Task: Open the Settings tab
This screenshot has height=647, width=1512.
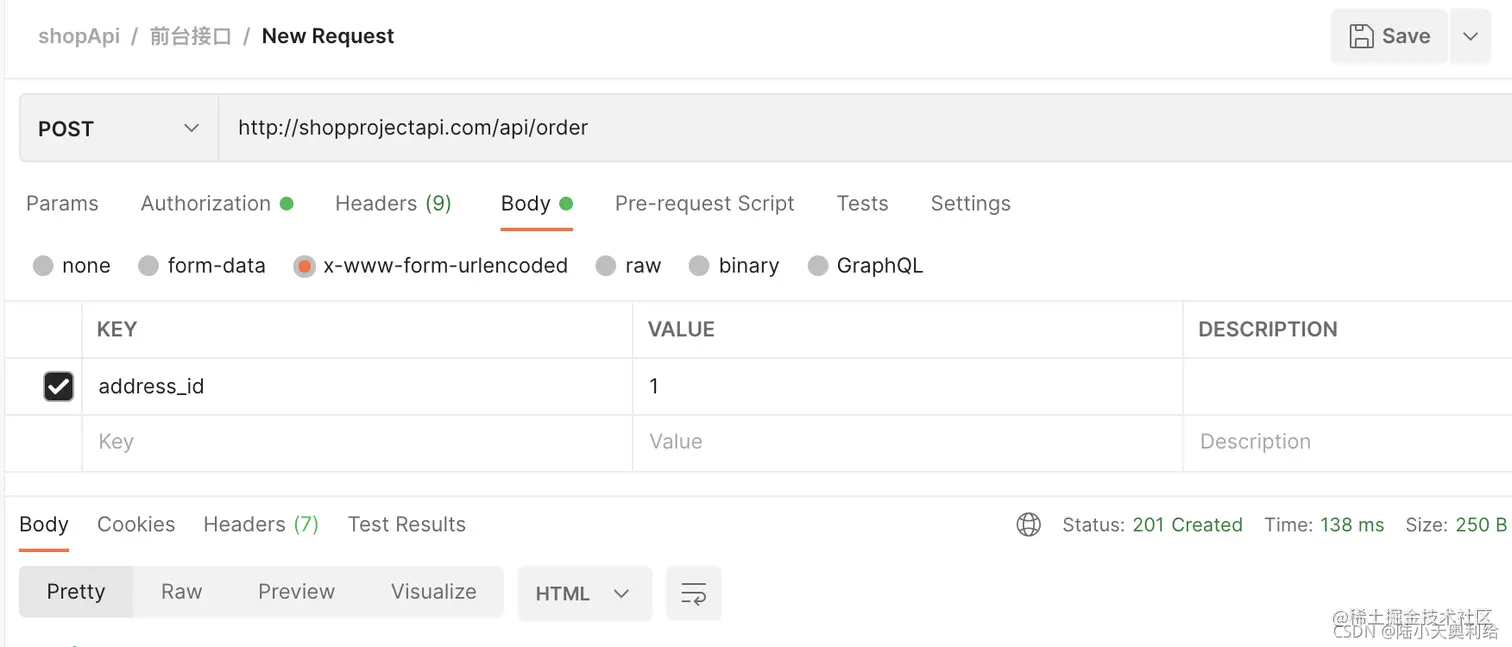Action: 970,203
